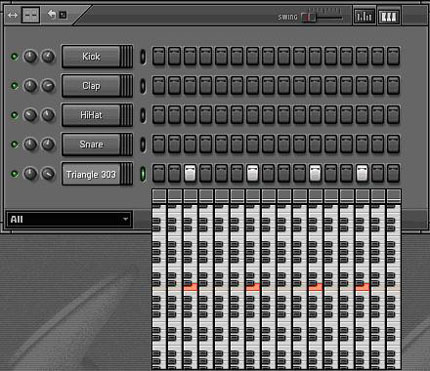430x371 pixels.
Task: Click the undo arrow icon
Action: 52,14
